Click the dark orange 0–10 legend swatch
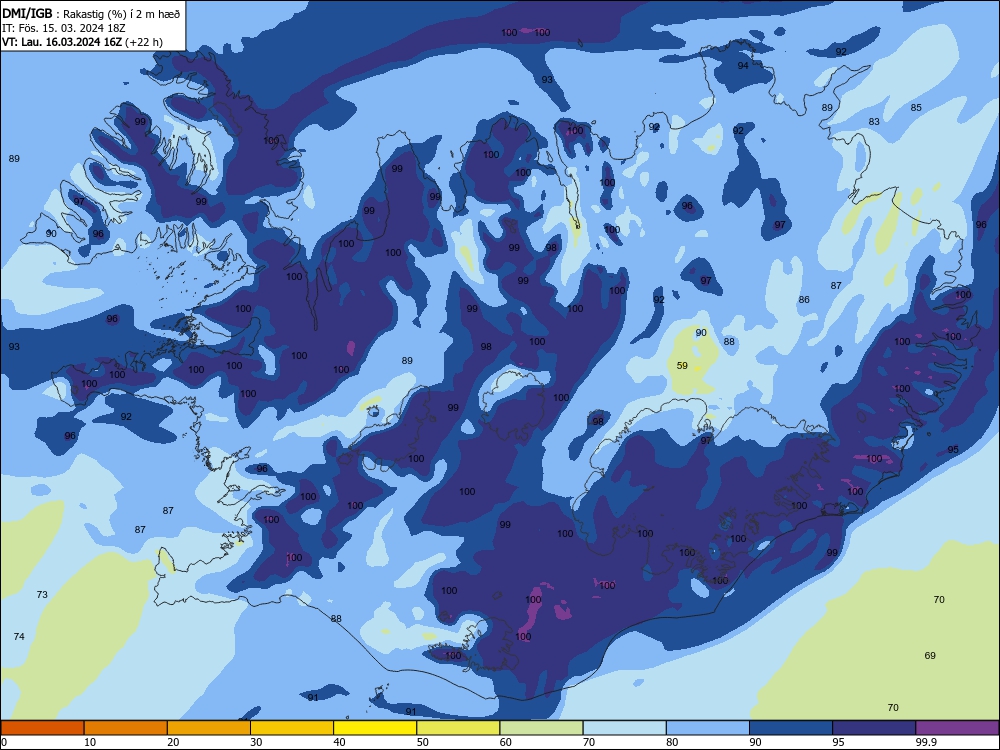The height and width of the screenshot is (750, 1000). [x=42, y=728]
